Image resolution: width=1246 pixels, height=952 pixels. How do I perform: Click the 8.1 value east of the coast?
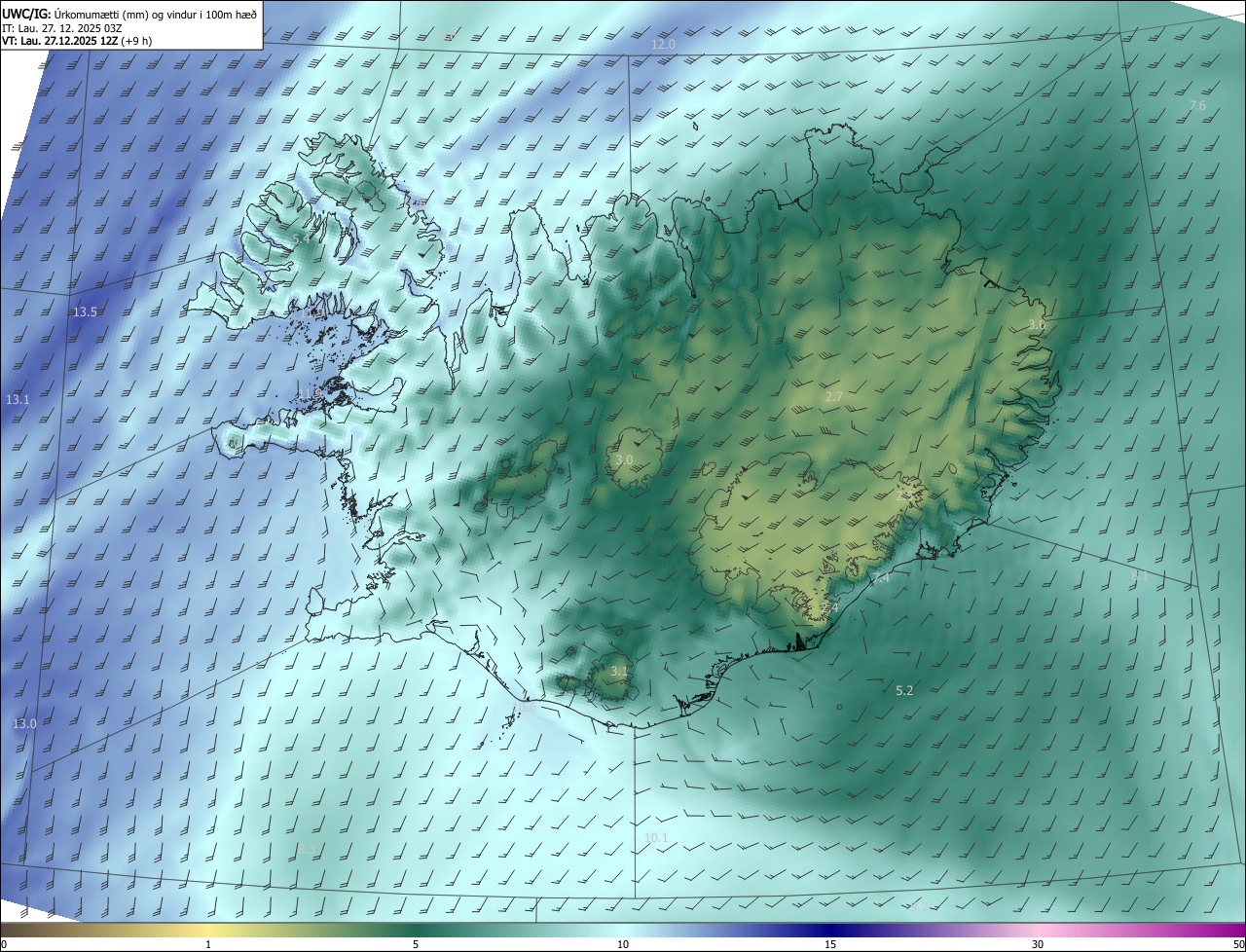coord(1139,575)
